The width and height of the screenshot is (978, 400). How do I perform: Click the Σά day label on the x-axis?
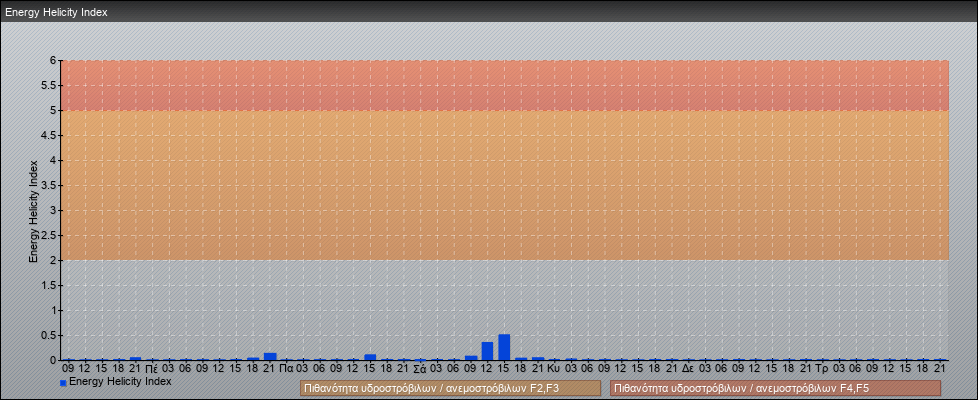[x=420, y=368]
